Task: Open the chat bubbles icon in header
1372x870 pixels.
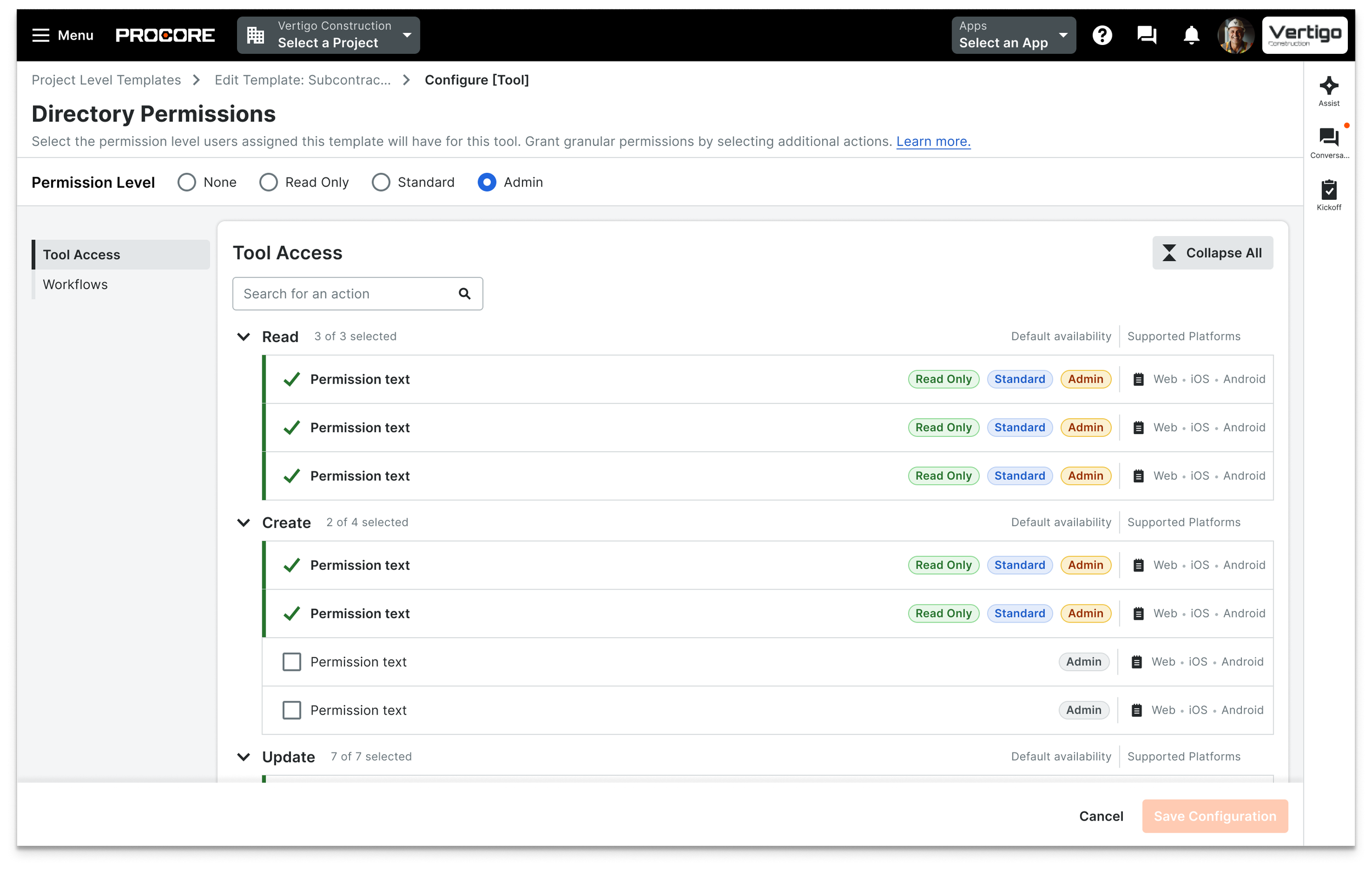Action: (x=1146, y=35)
